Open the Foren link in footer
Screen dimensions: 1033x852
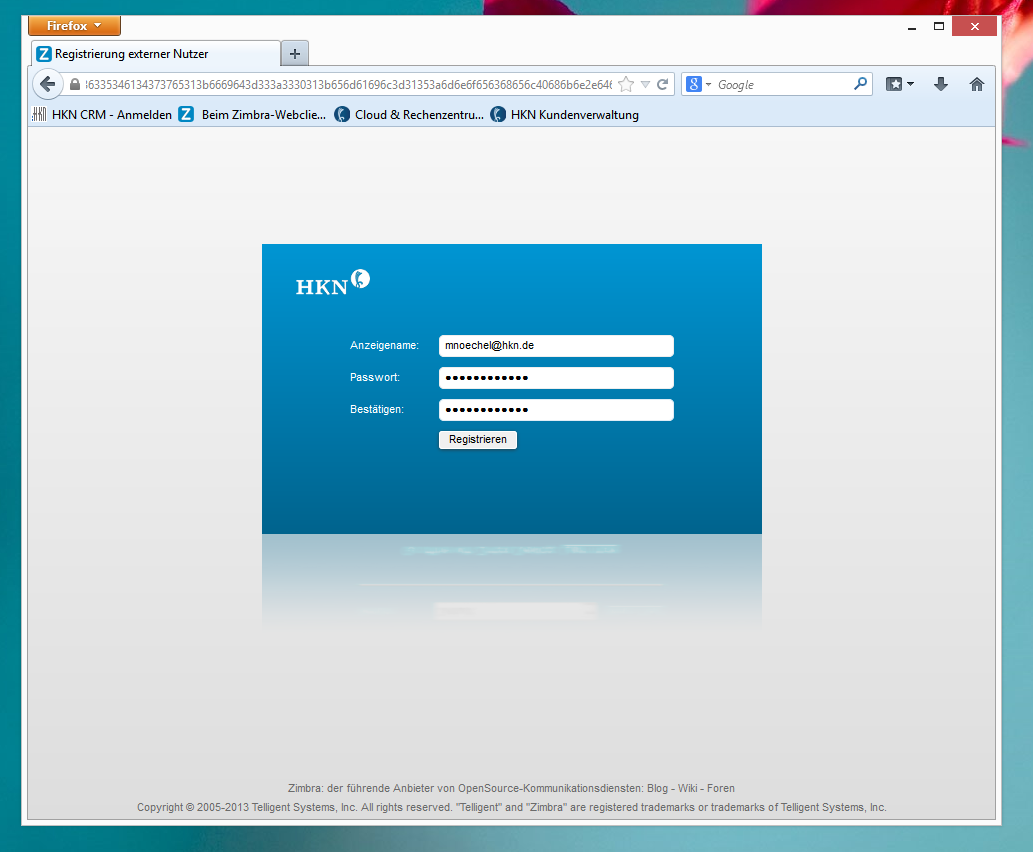[x=720, y=788]
